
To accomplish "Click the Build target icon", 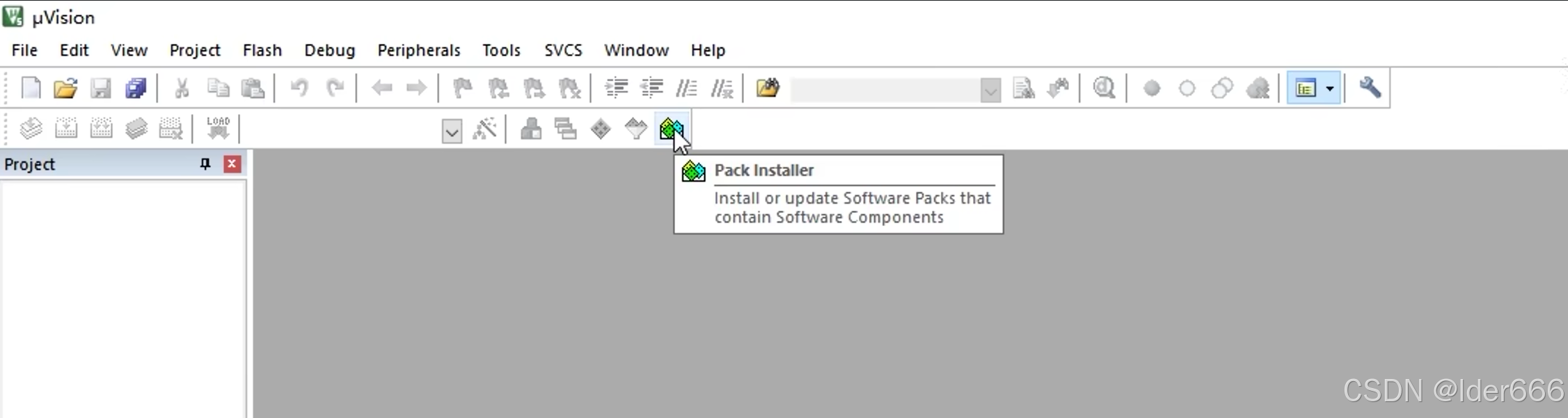I will [x=66, y=129].
